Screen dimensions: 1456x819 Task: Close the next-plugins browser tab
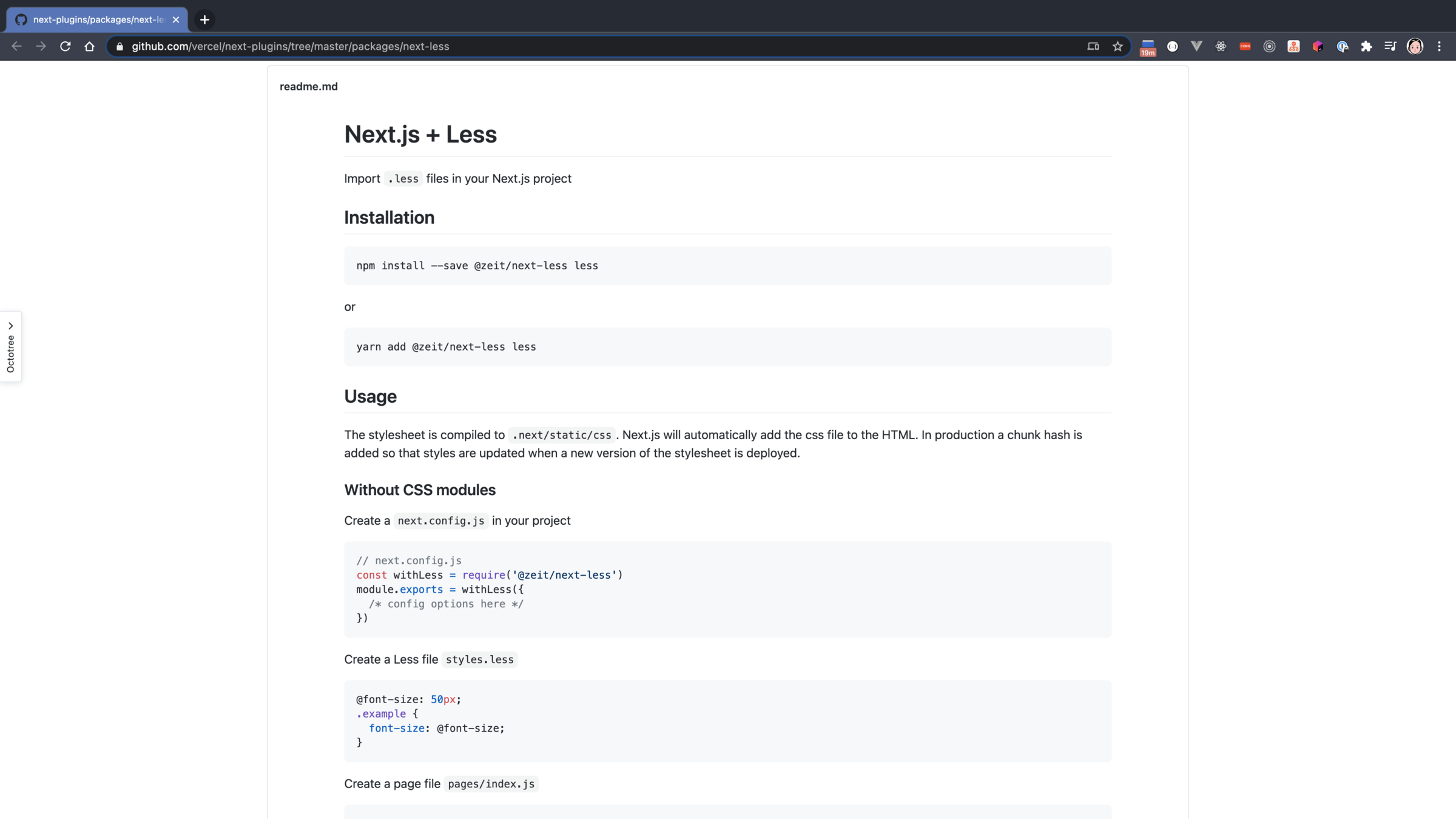click(176, 19)
